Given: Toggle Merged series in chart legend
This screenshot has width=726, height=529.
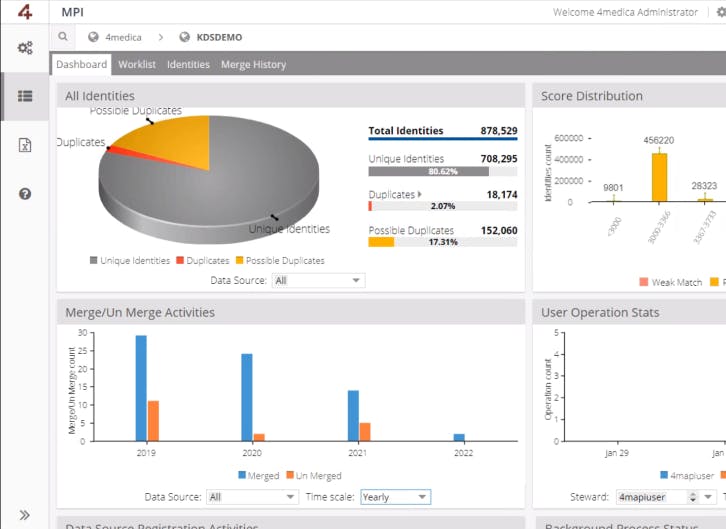Looking at the screenshot, I should point(258,475).
